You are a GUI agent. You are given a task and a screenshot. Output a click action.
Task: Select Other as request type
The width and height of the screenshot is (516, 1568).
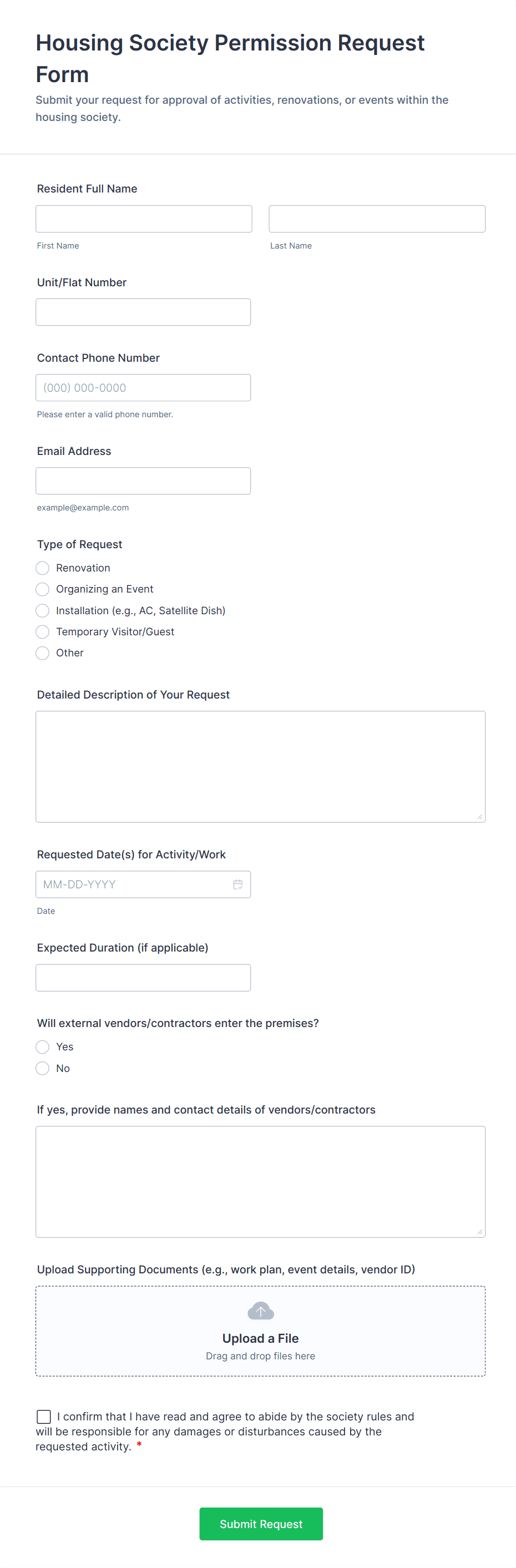click(43, 653)
